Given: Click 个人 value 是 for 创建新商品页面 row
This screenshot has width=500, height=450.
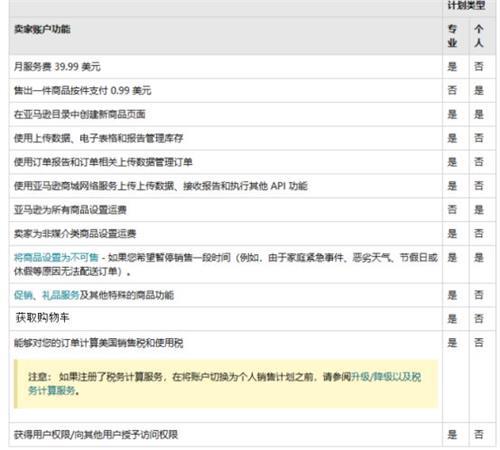Looking at the screenshot, I should pyautogui.click(x=479, y=114).
